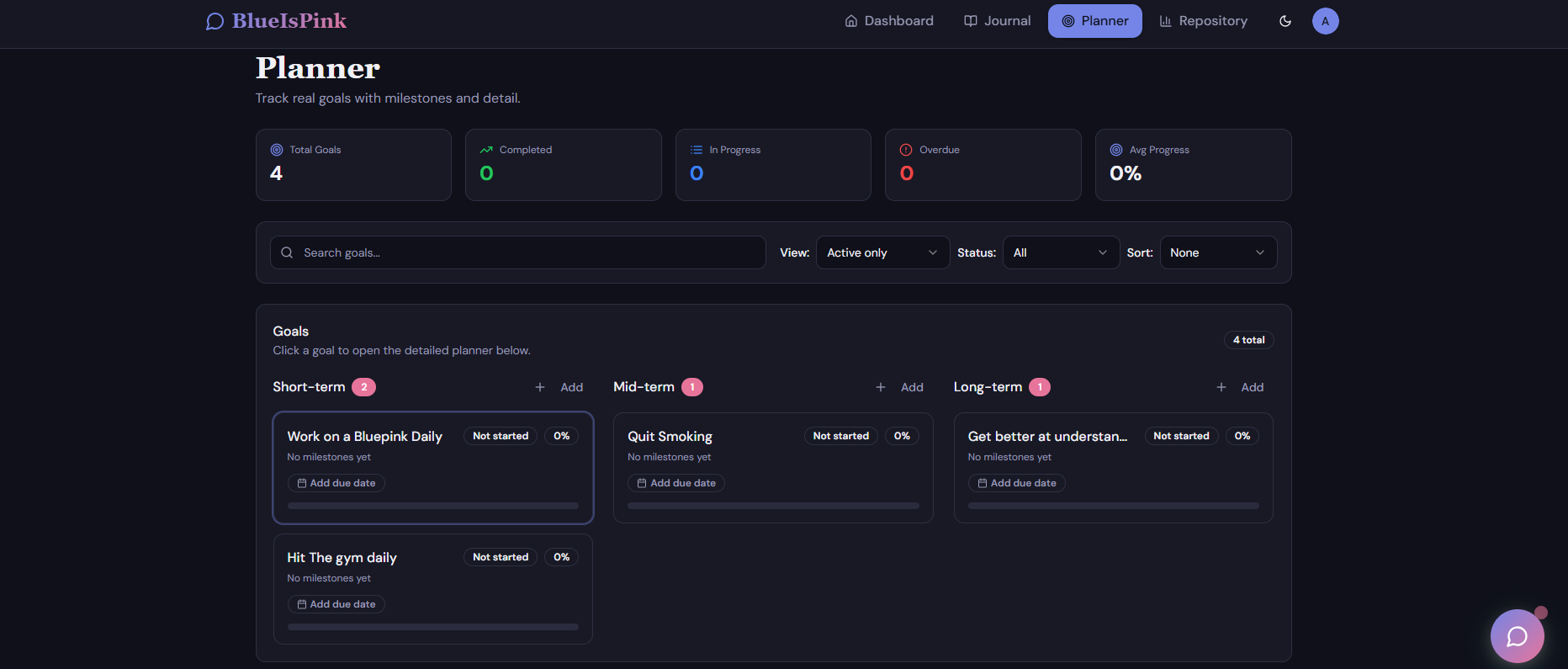Open the chat bubble assistant button
This screenshot has width=1568, height=669.
click(1517, 636)
